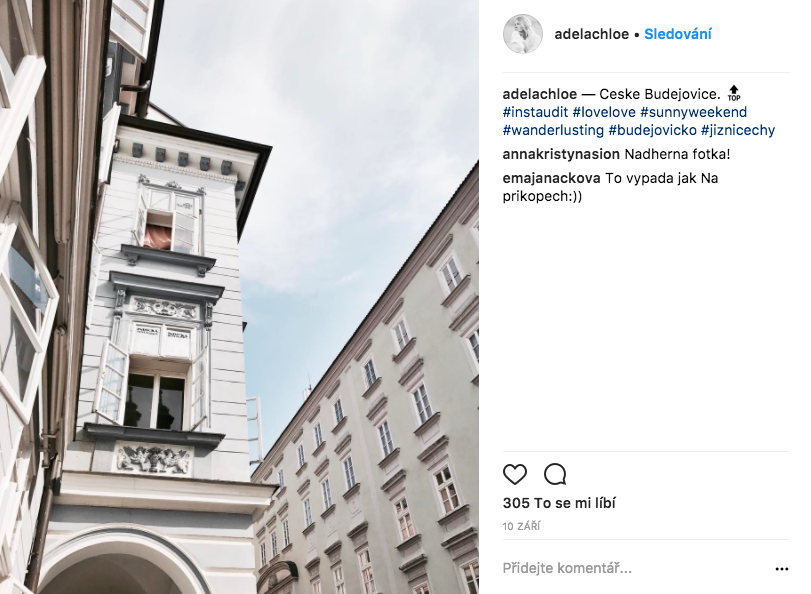Viewport: 811px width, 594px height.
Task: Open the #budejovicko hashtag
Action: click(652, 130)
